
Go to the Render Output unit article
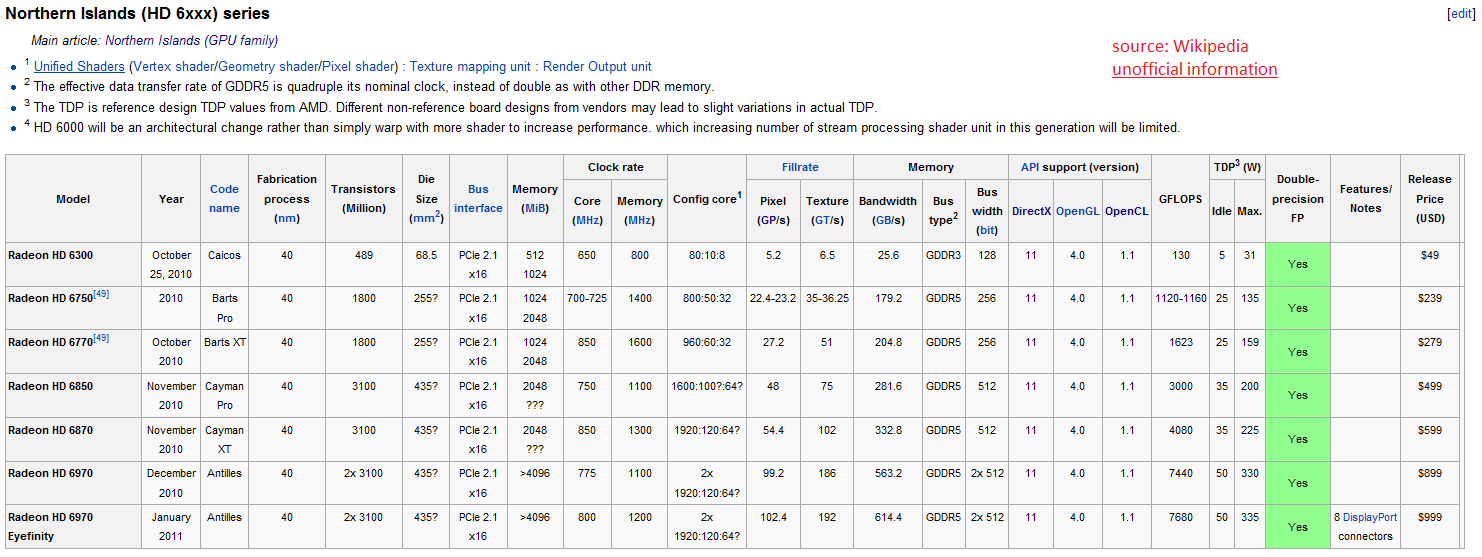tap(597, 67)
